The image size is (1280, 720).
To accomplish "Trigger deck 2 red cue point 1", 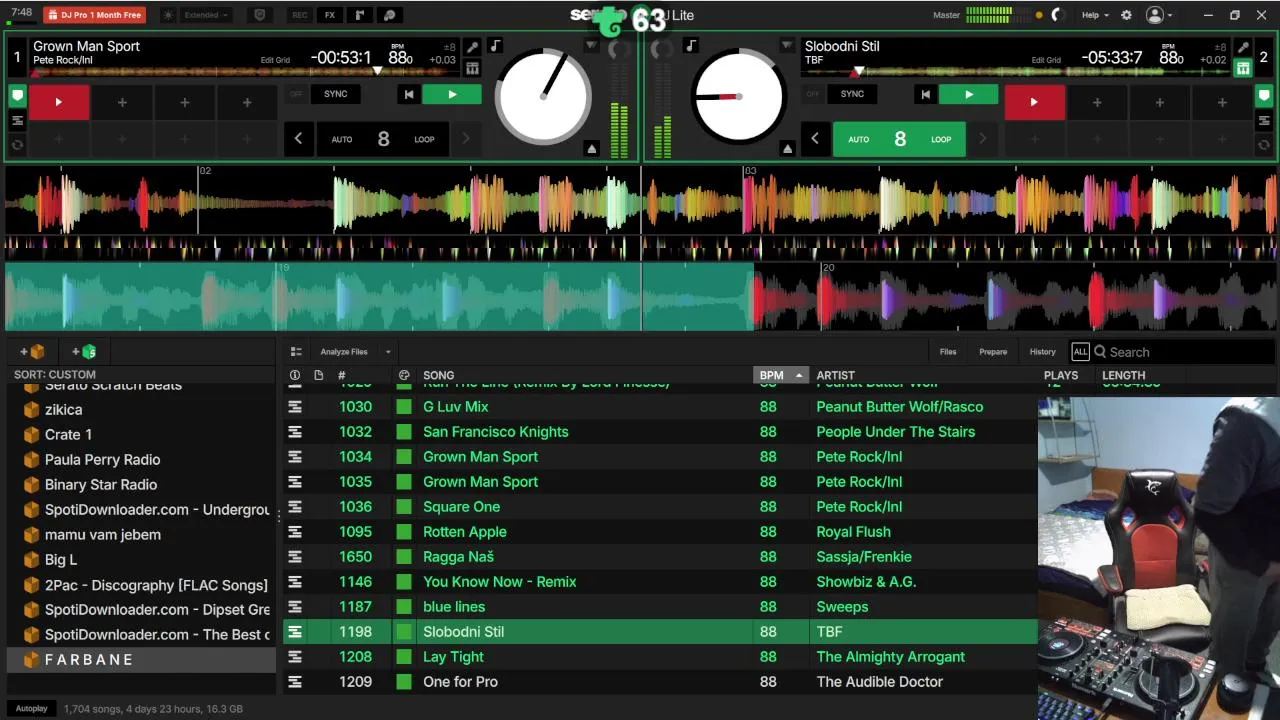I will 1034,102.
